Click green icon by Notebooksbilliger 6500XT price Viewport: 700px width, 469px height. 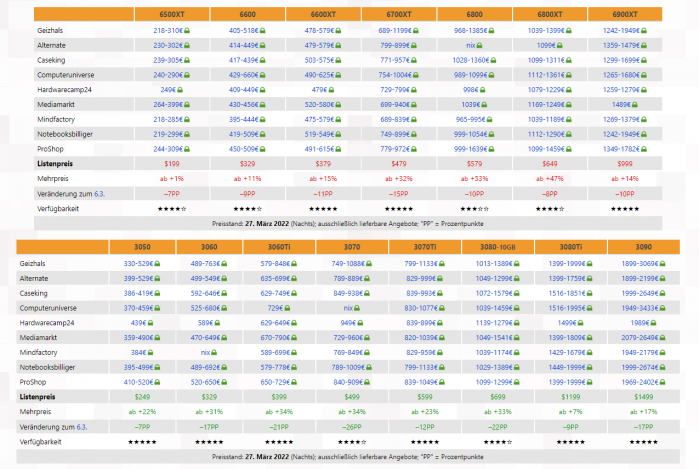coord(187,134)
